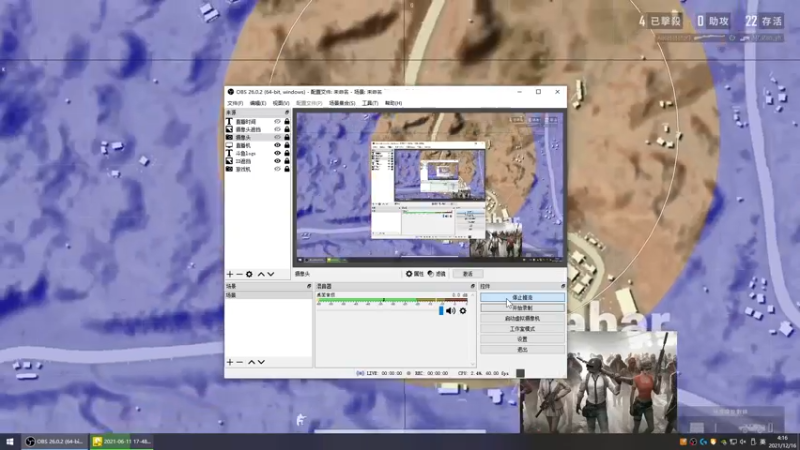Open 设置 settings from Controls panel
Viewport: 800px width, 450px height.
coord(522,339)
